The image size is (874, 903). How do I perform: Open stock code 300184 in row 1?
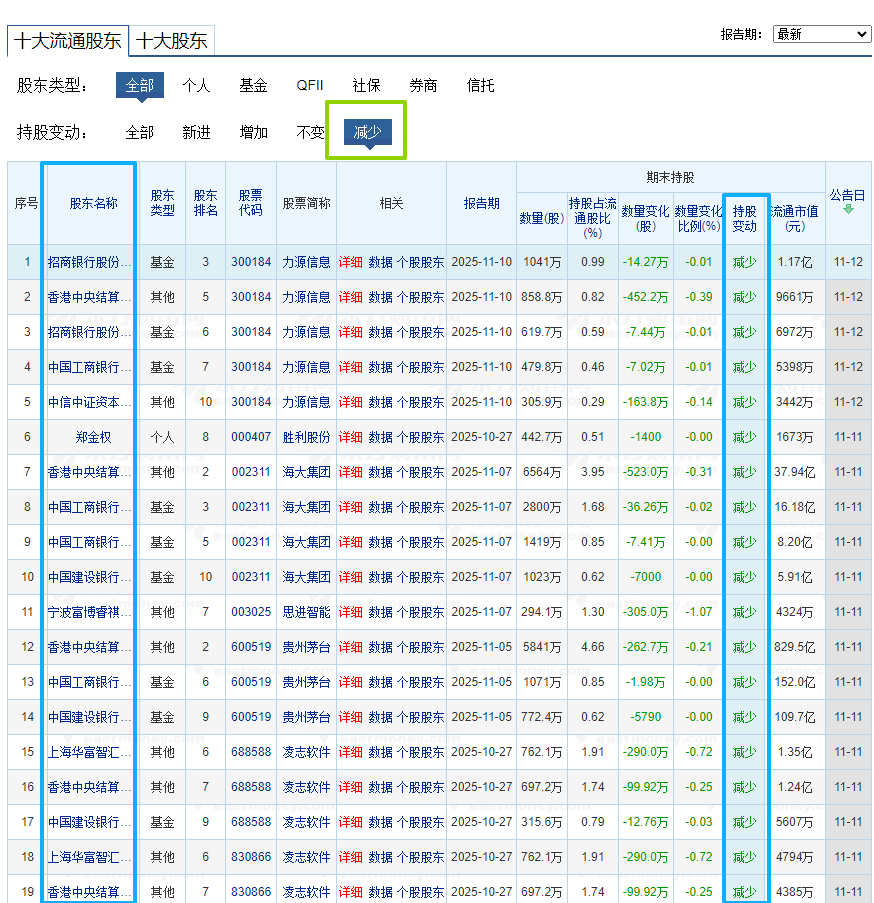[251, 262]
